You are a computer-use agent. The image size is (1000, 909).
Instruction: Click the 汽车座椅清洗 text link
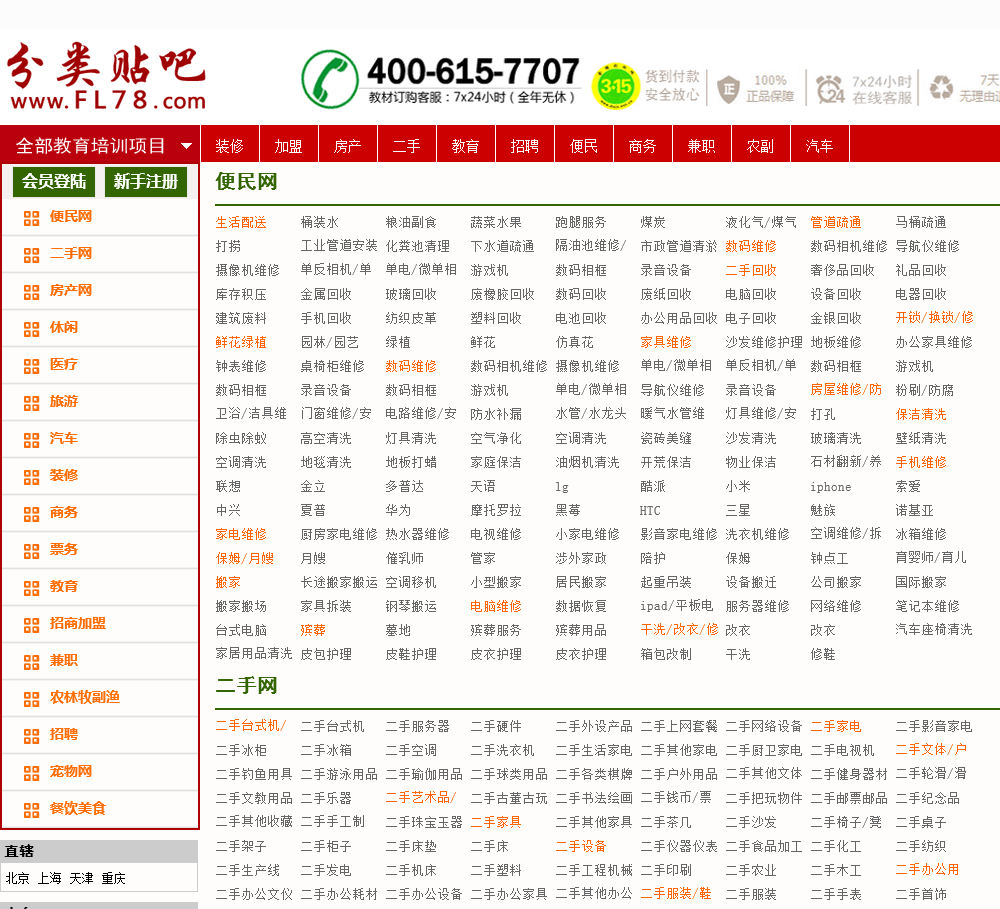[934, 630]
